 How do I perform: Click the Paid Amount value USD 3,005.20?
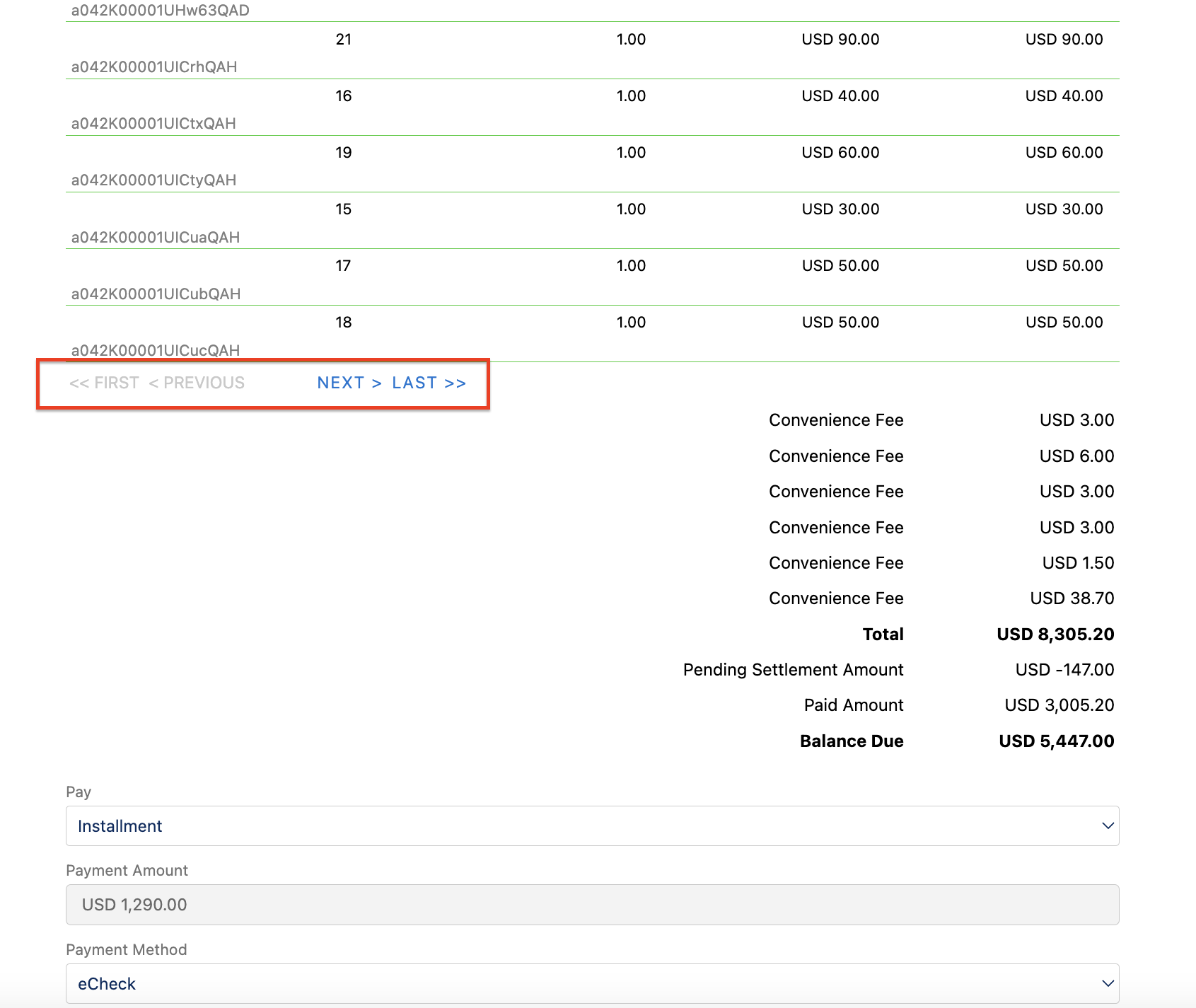tap(1059, 705)
